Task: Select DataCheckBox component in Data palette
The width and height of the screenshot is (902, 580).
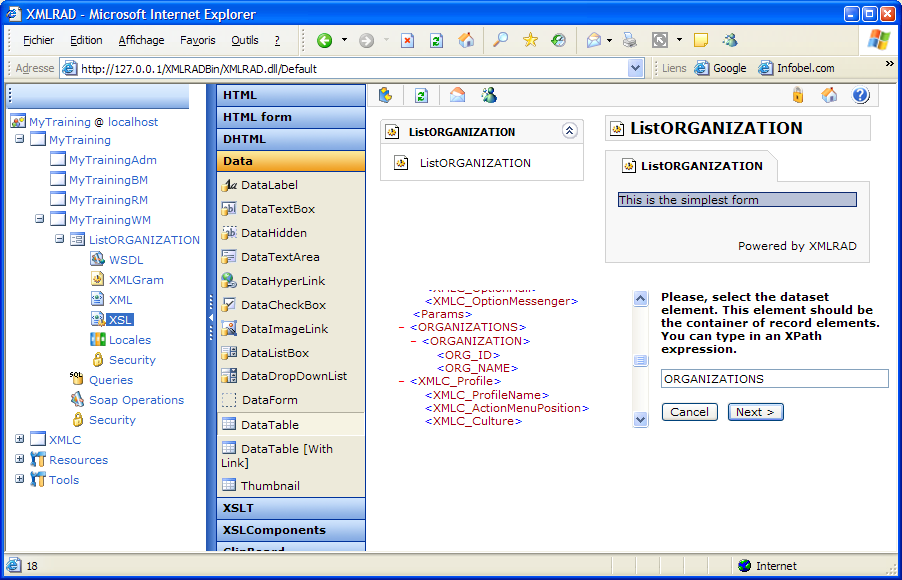Action: 282,305
